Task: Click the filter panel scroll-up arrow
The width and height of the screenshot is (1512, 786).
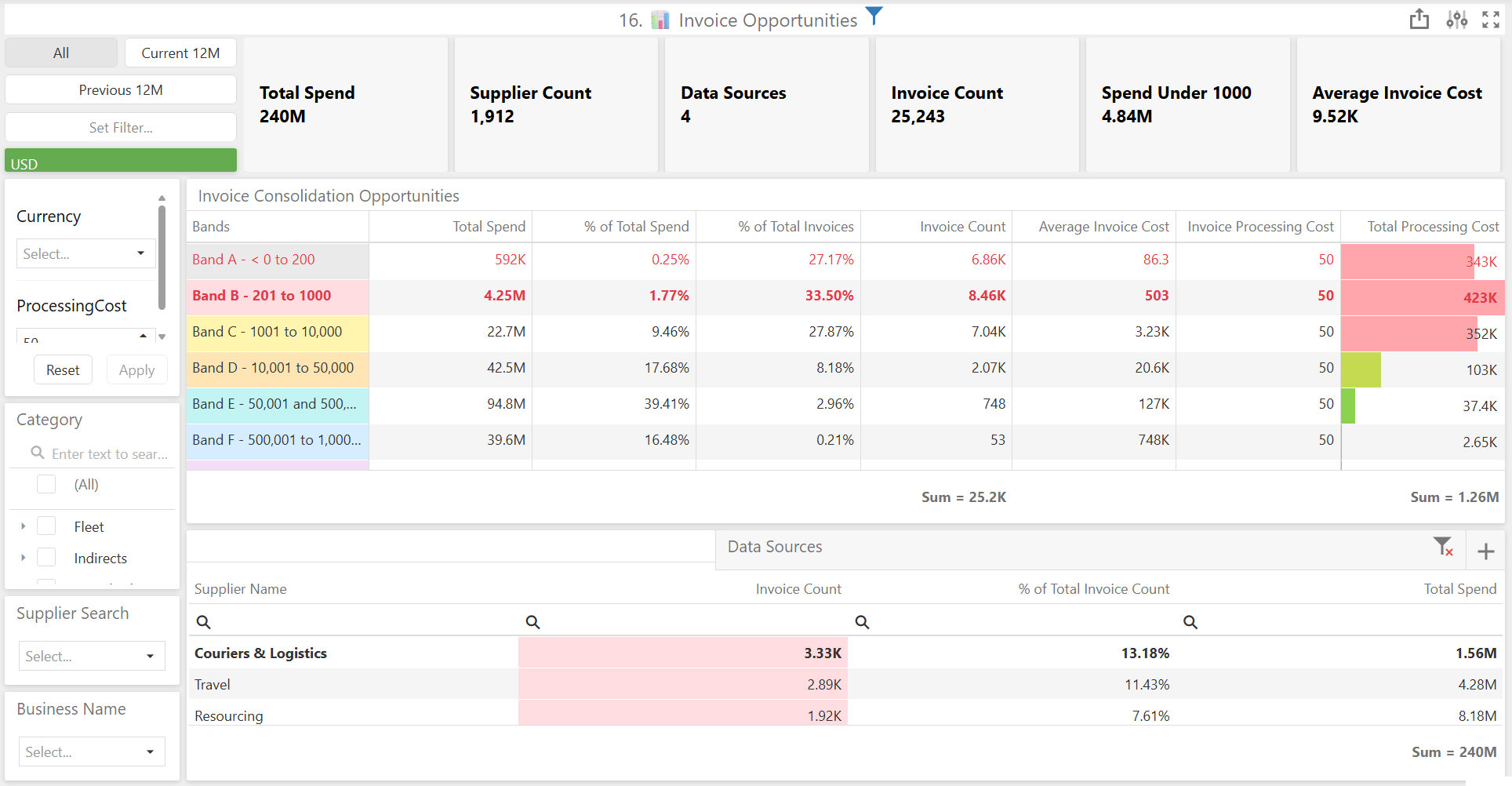Action: [x=162, y=198]
